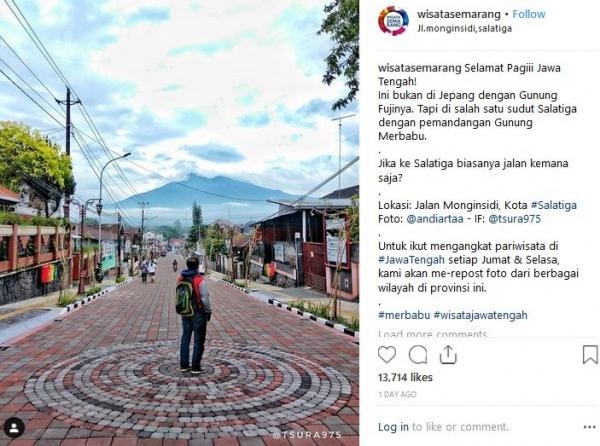Open the three-dot more options menu

589,427
